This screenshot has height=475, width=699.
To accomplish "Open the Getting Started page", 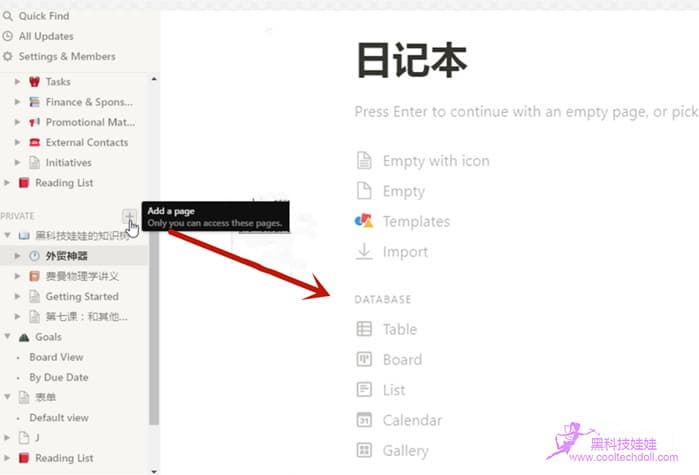I will (x=82, y=296).
